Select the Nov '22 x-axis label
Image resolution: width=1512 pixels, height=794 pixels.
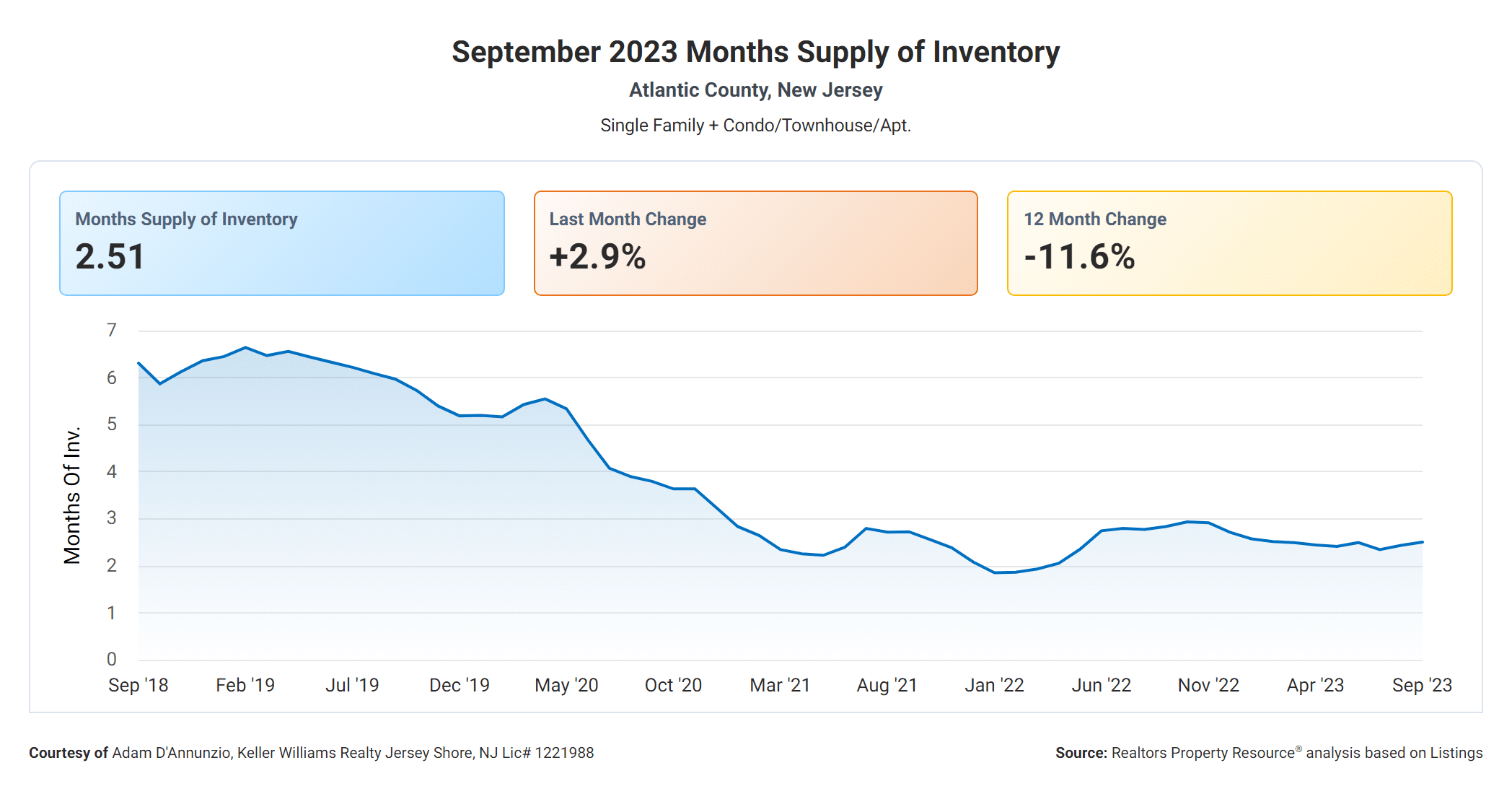point(1208,685)
